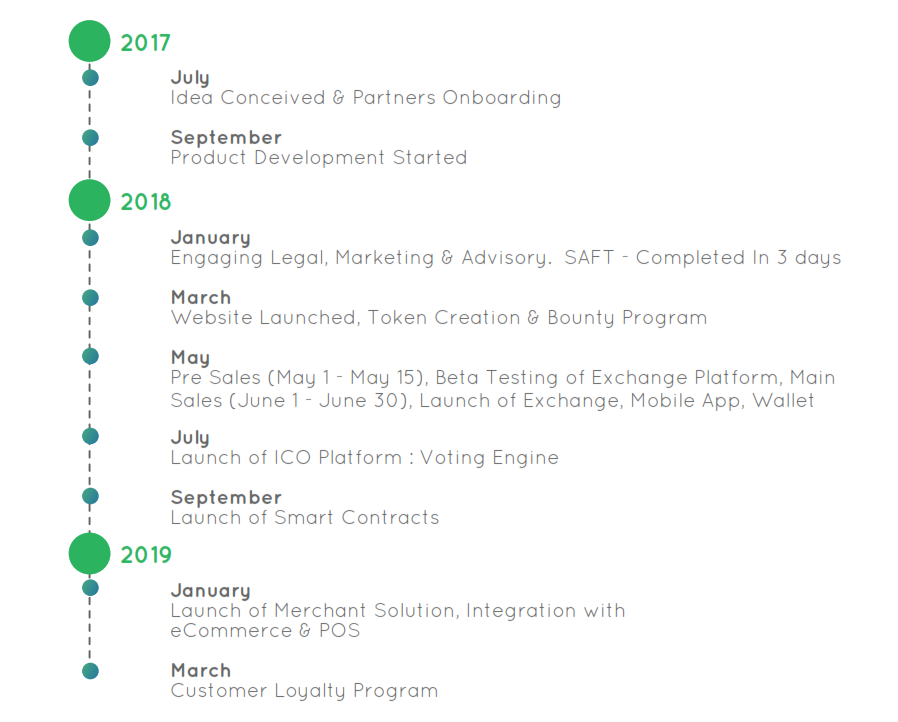Screen dimensions: 898x722
Task: Select the March 2018 timeline dot
Action: click(x=90, y=298)
